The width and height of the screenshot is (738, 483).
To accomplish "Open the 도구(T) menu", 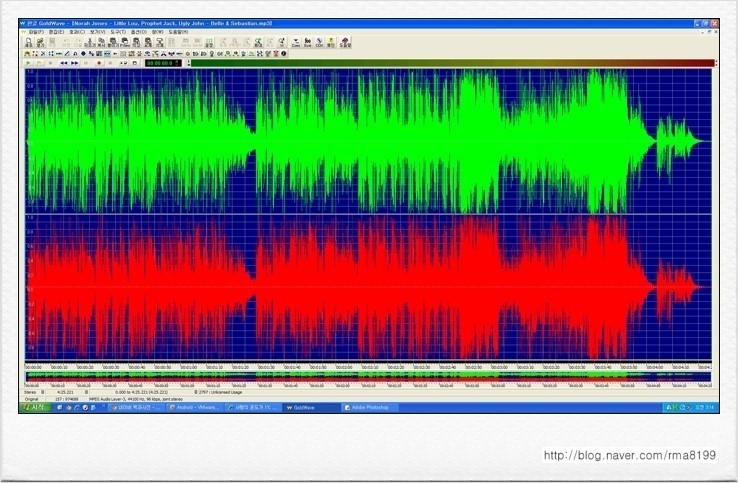I will [x=118, y=32].
